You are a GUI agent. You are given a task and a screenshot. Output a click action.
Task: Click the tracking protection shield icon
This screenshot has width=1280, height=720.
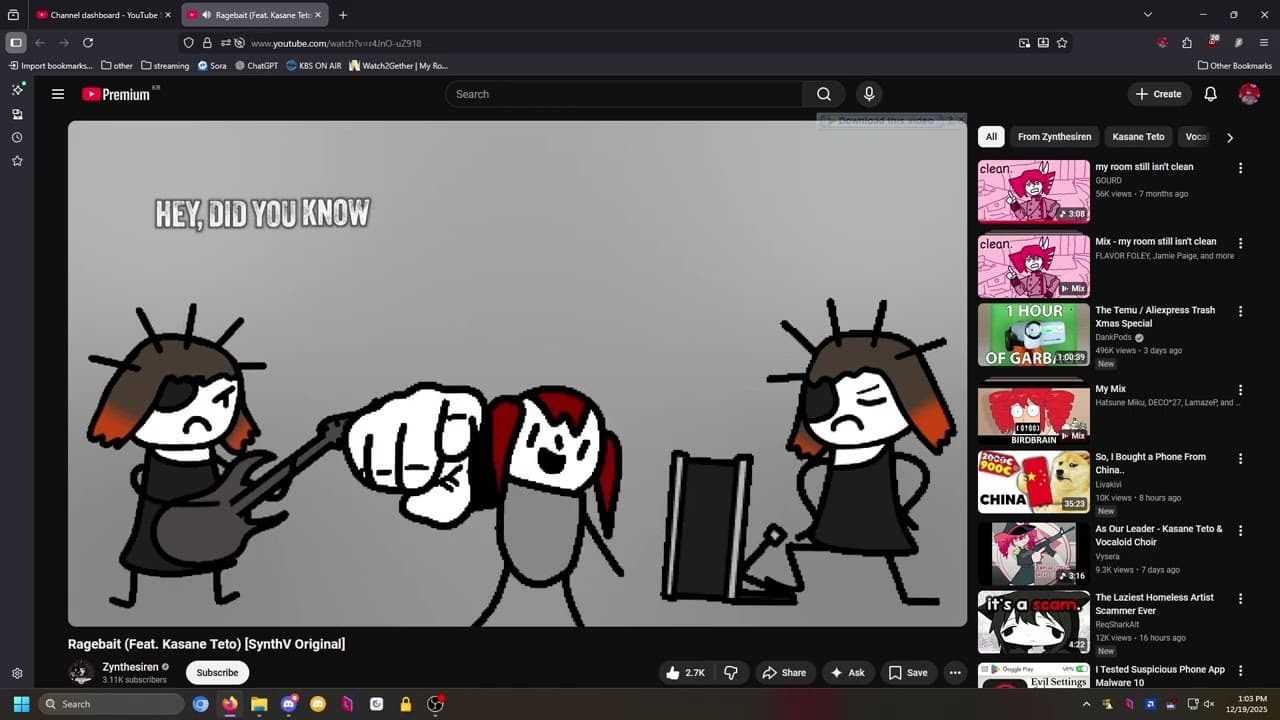(x=189, y=43)
